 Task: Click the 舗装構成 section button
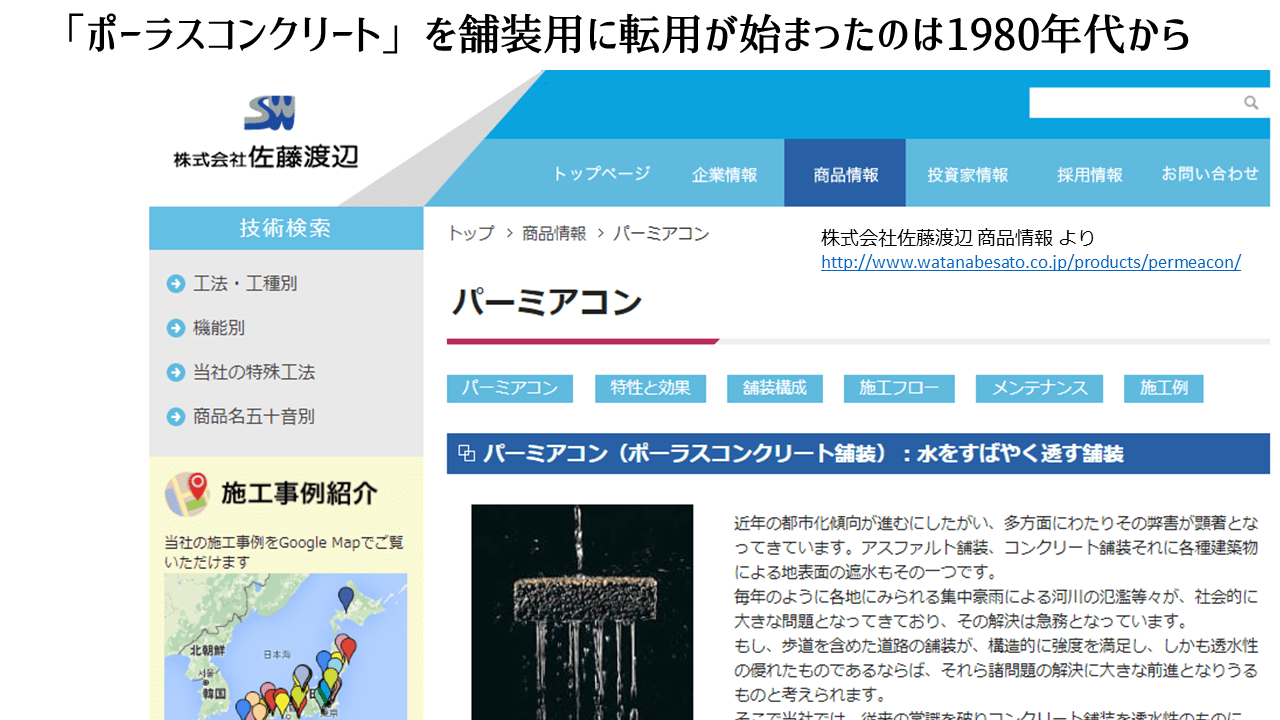(774, 388)
